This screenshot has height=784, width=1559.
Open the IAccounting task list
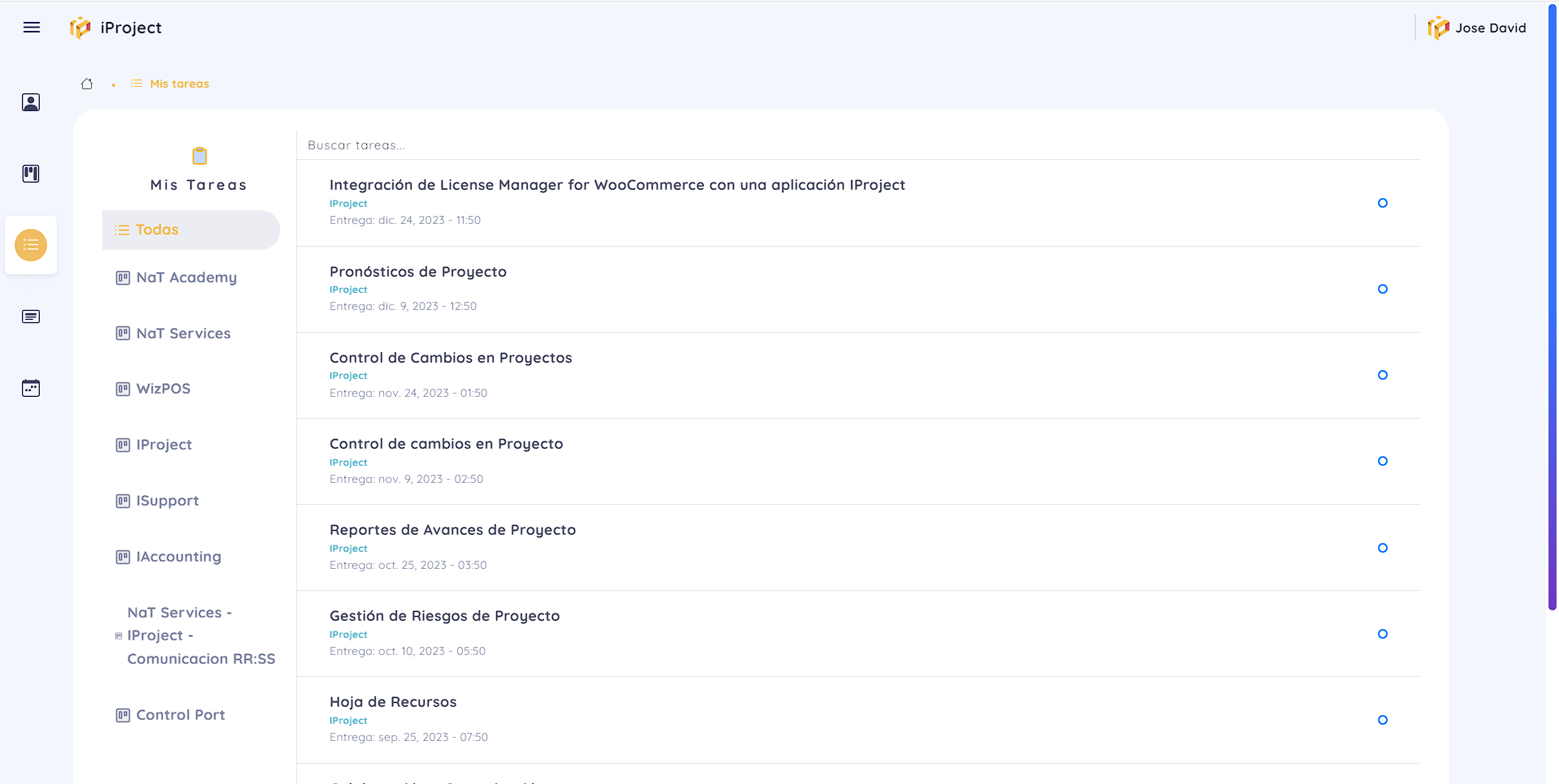click(178, 557)
